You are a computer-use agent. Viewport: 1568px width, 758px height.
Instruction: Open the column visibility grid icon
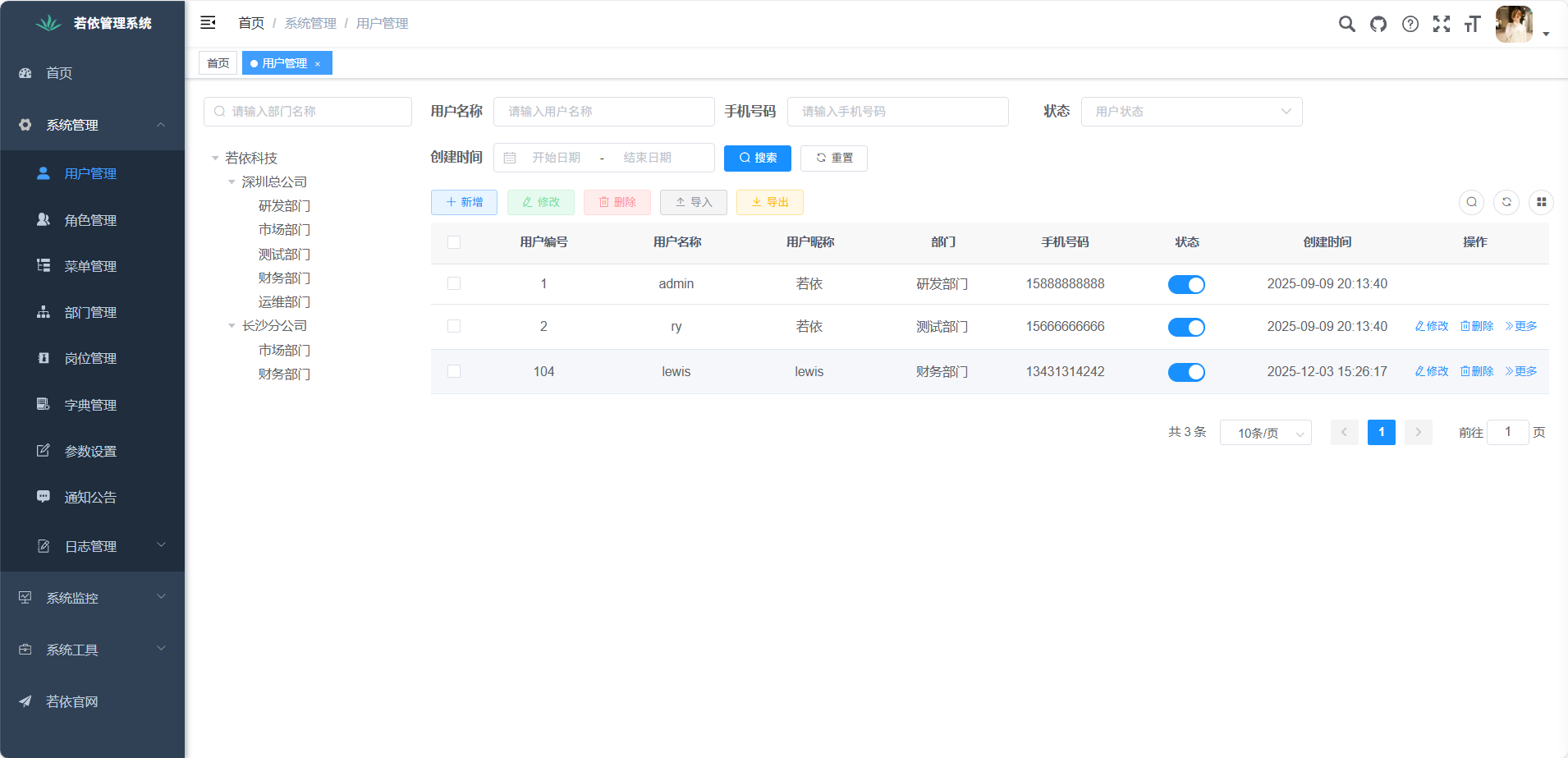click(x=1541, y=202)
